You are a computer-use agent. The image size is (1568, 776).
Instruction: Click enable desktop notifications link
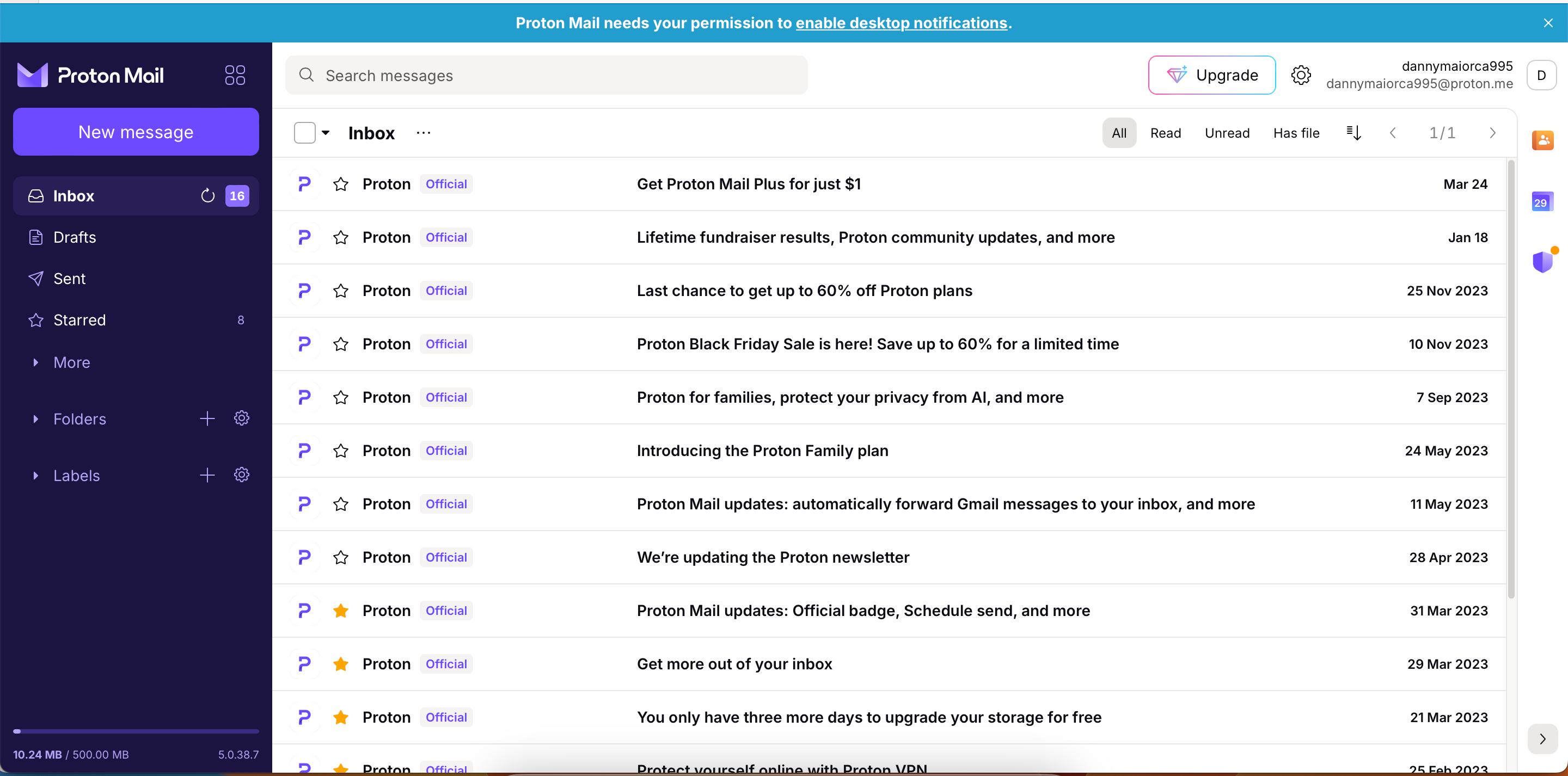[901, 22]
